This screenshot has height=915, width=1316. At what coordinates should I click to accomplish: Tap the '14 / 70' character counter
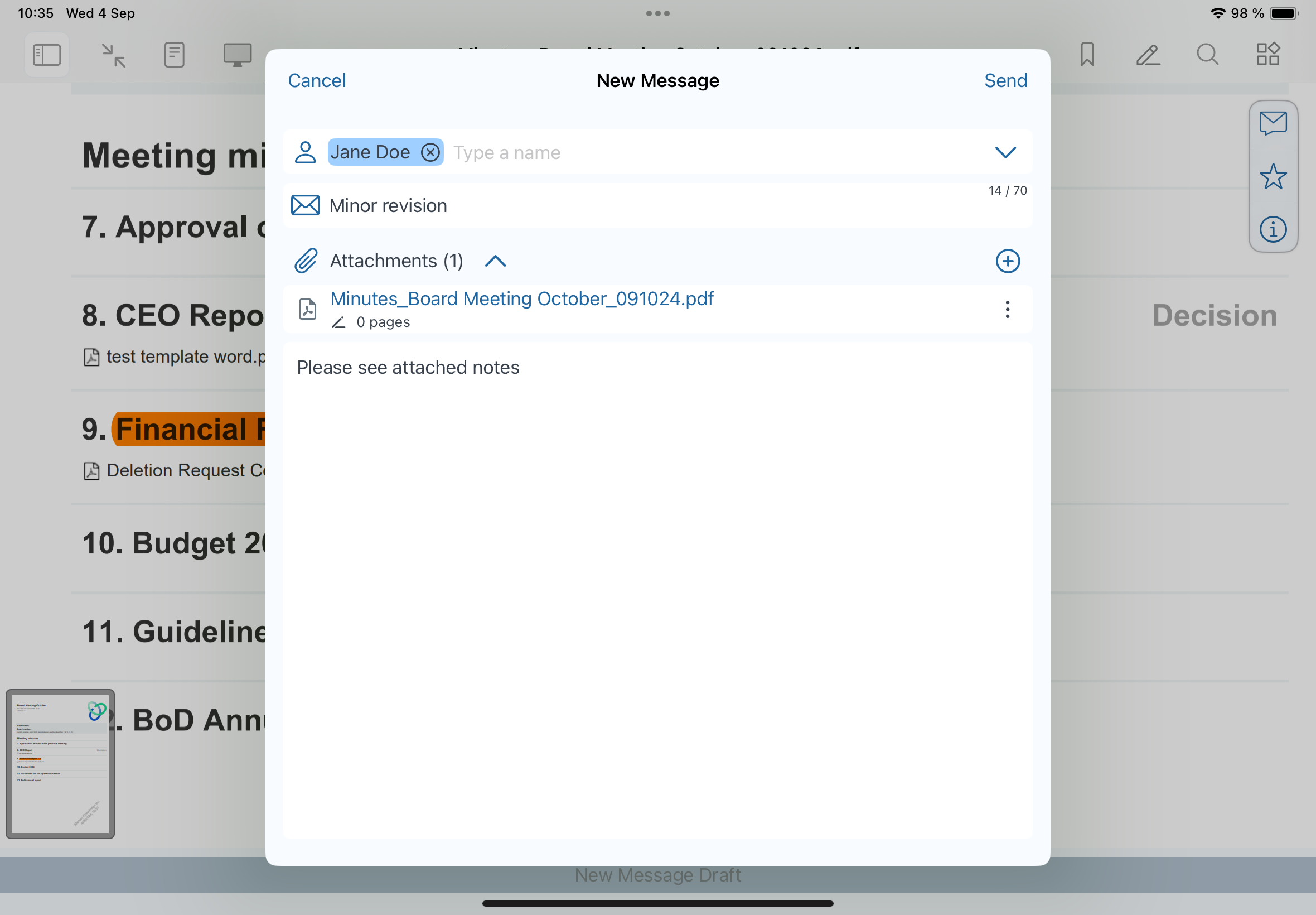[x=1008, y=190]
